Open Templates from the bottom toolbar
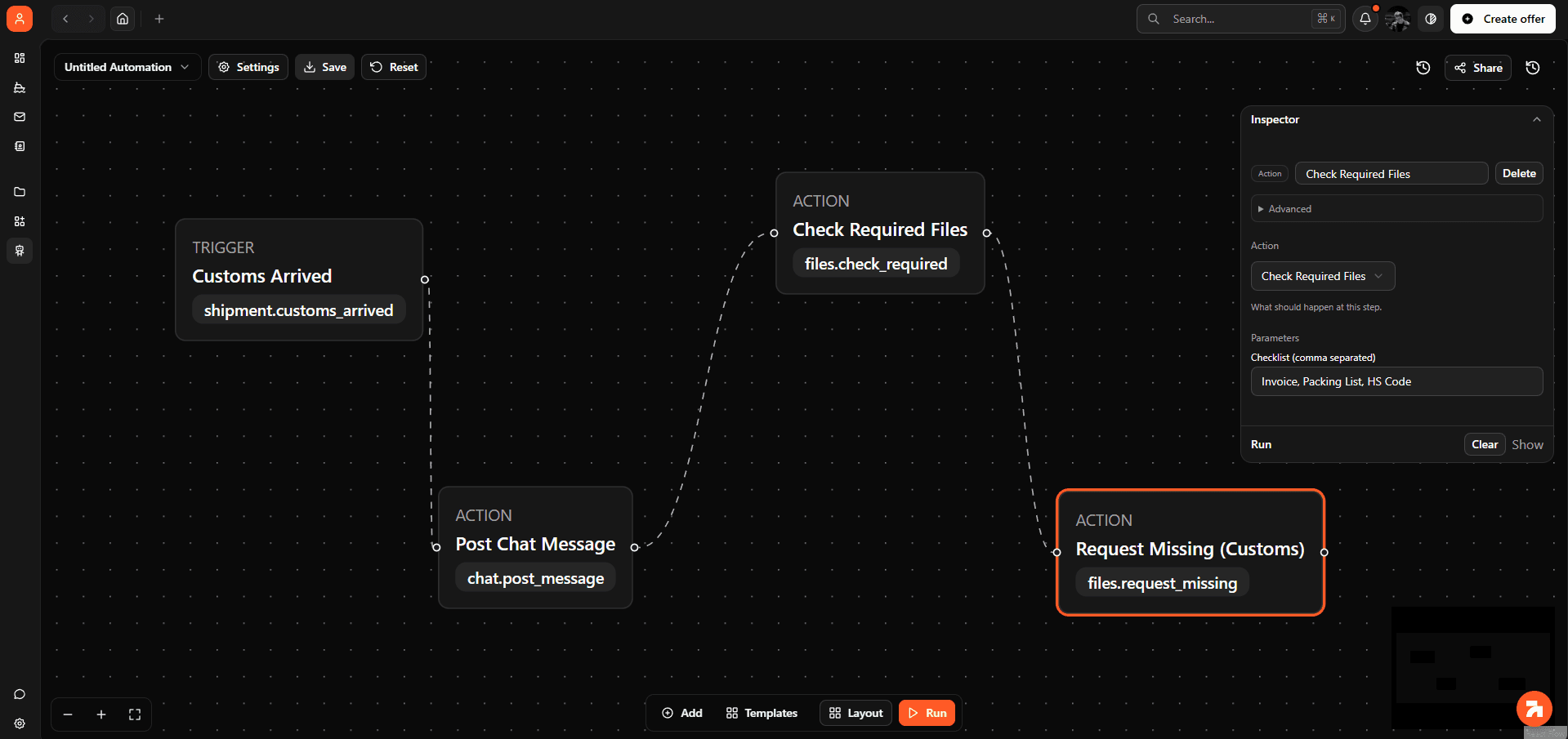Viewport: 1568px width, 739px height. (761, 713)
